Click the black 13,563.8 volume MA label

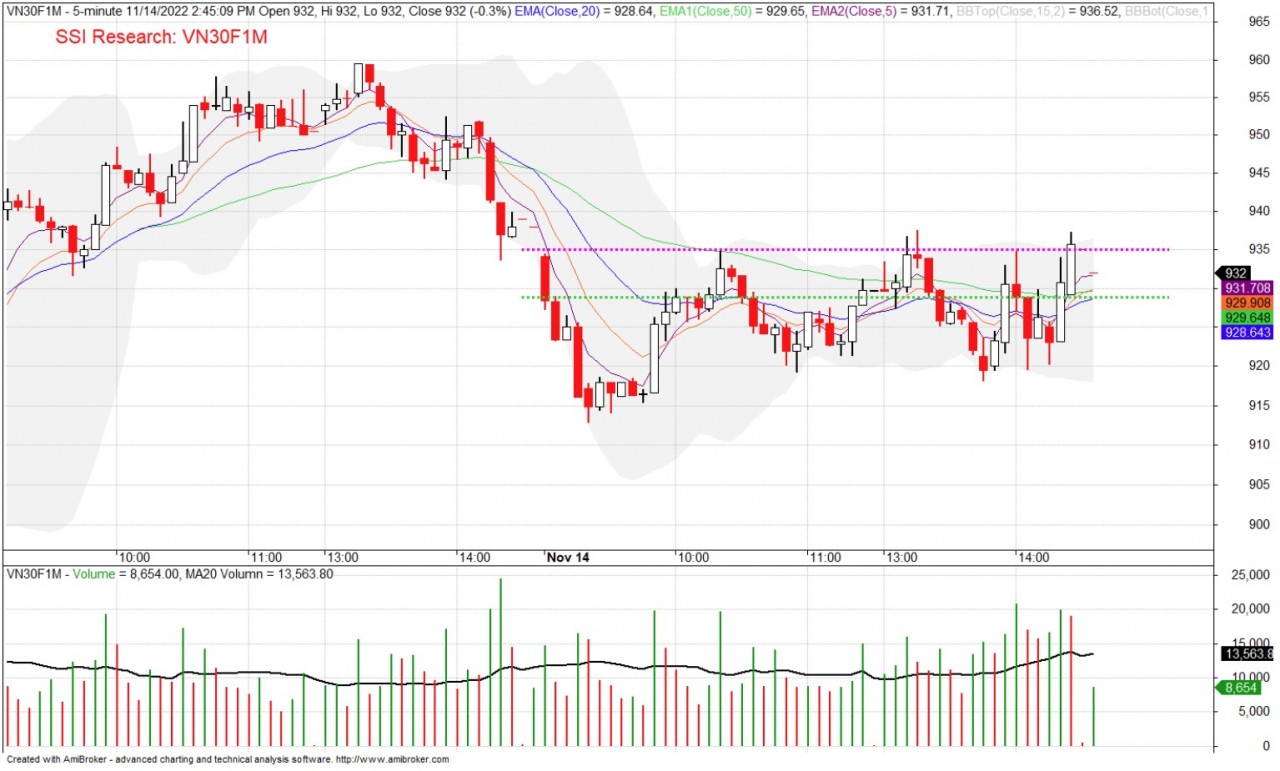pos(1248,654)
